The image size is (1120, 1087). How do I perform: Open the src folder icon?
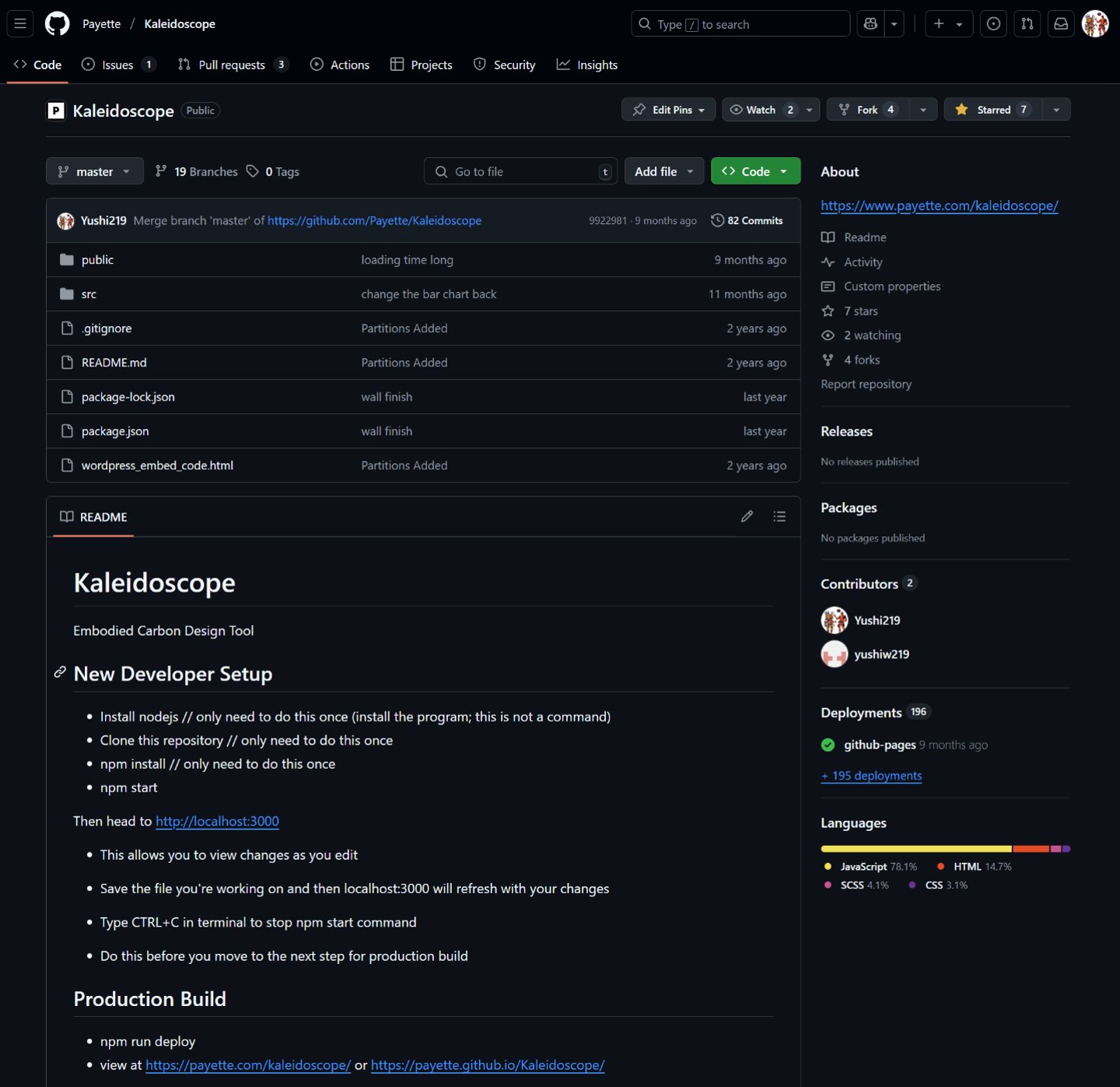67,294
